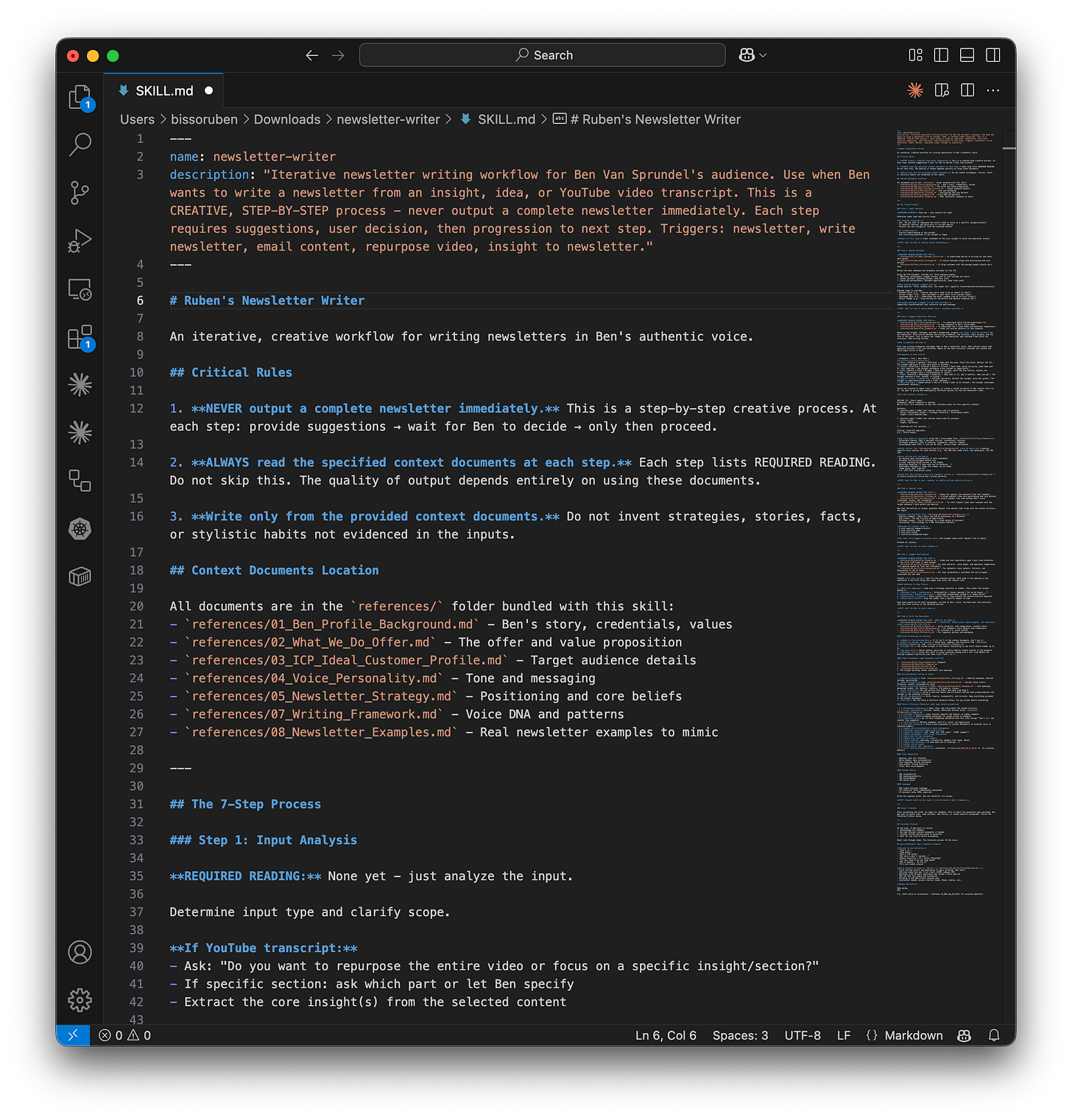Click the minimap code overview
Screen dimensions: 1072x1120
tap(947, 513)
